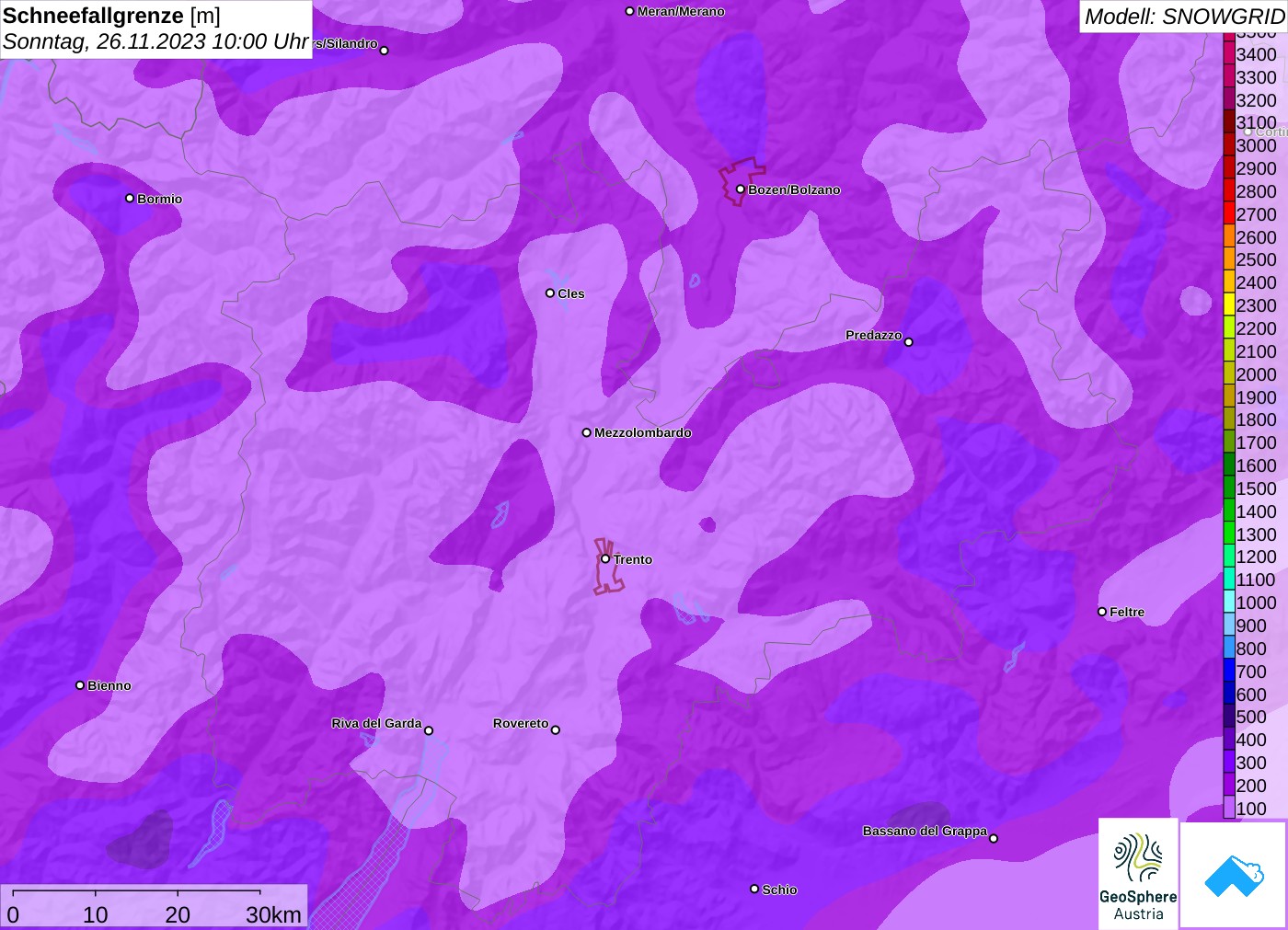Click the 500 value in the legend
The height and width of the screenshot is (930, 1288).
[1251, 717]
